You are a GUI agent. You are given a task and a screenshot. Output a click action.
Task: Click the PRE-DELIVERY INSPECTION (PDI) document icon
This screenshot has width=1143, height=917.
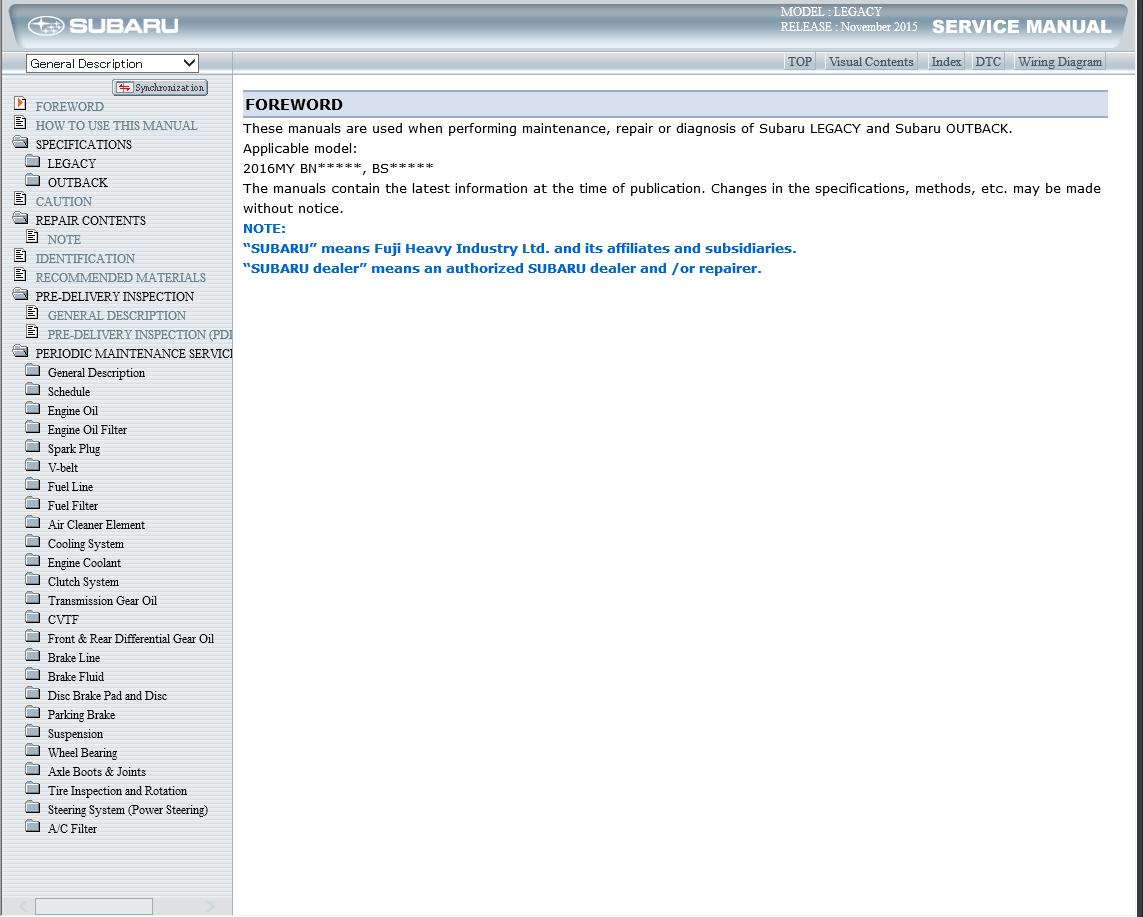pos(32,331)
